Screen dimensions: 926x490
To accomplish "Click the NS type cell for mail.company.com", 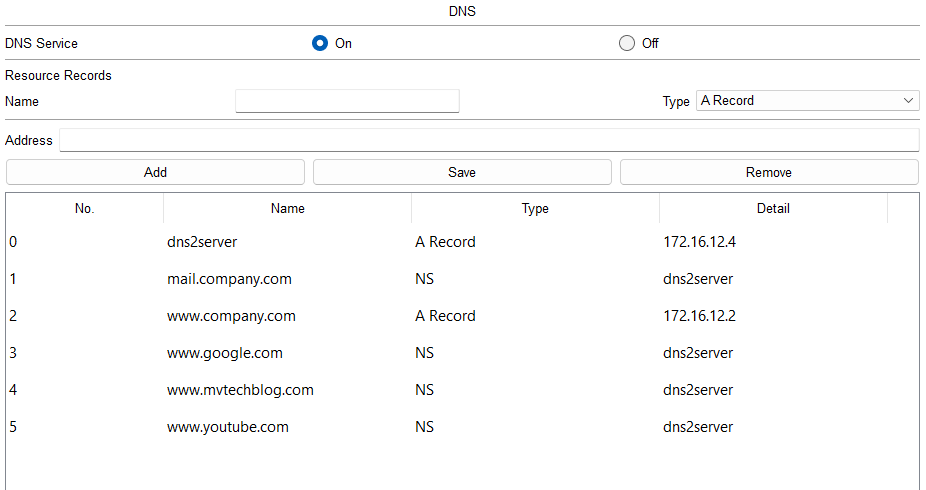I will click(425, 279).
